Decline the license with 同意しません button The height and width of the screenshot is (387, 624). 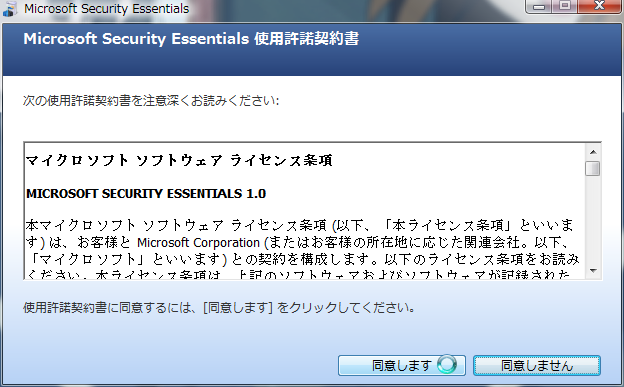click(x=537, y=365)
